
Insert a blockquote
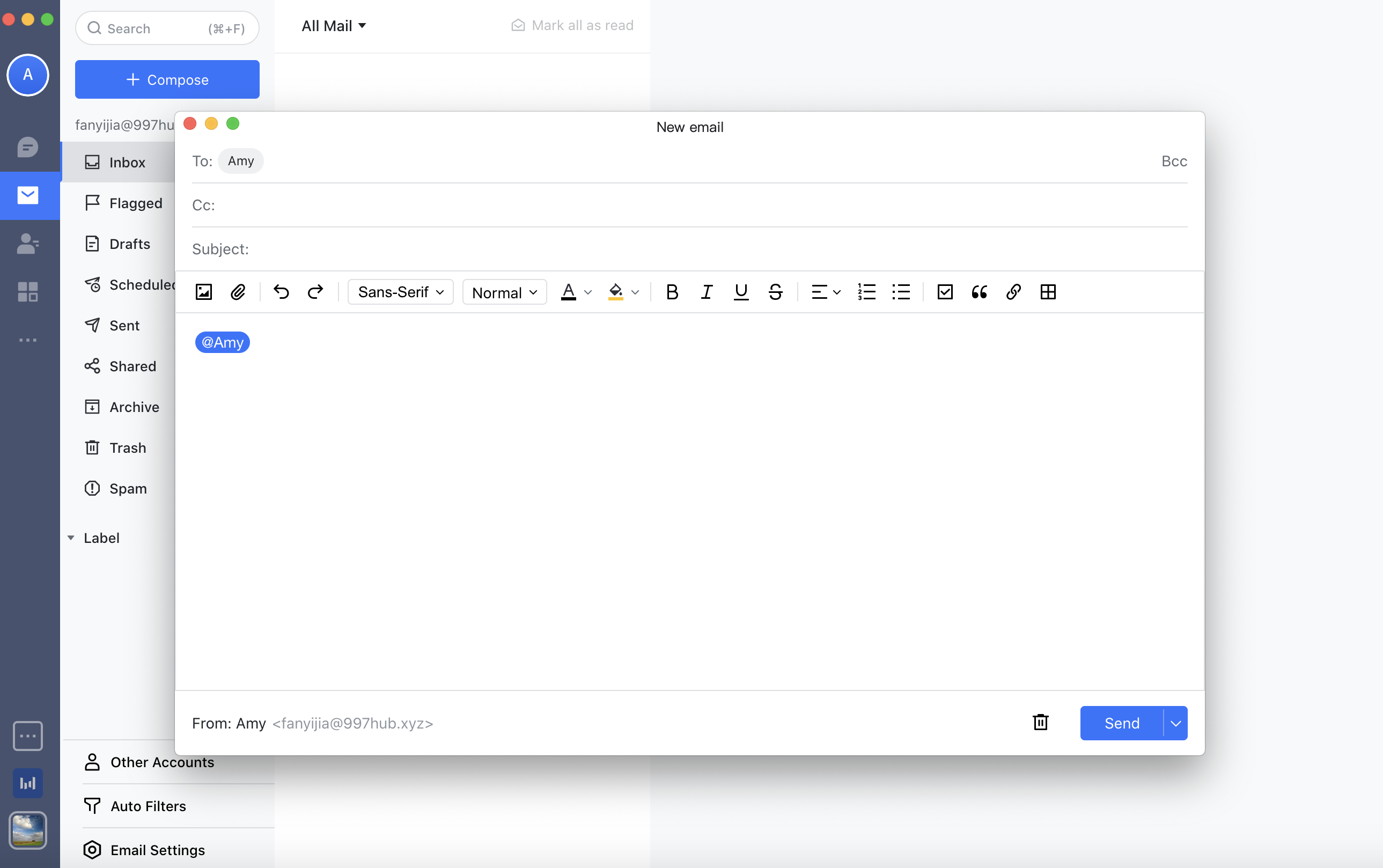coord(979,292)
